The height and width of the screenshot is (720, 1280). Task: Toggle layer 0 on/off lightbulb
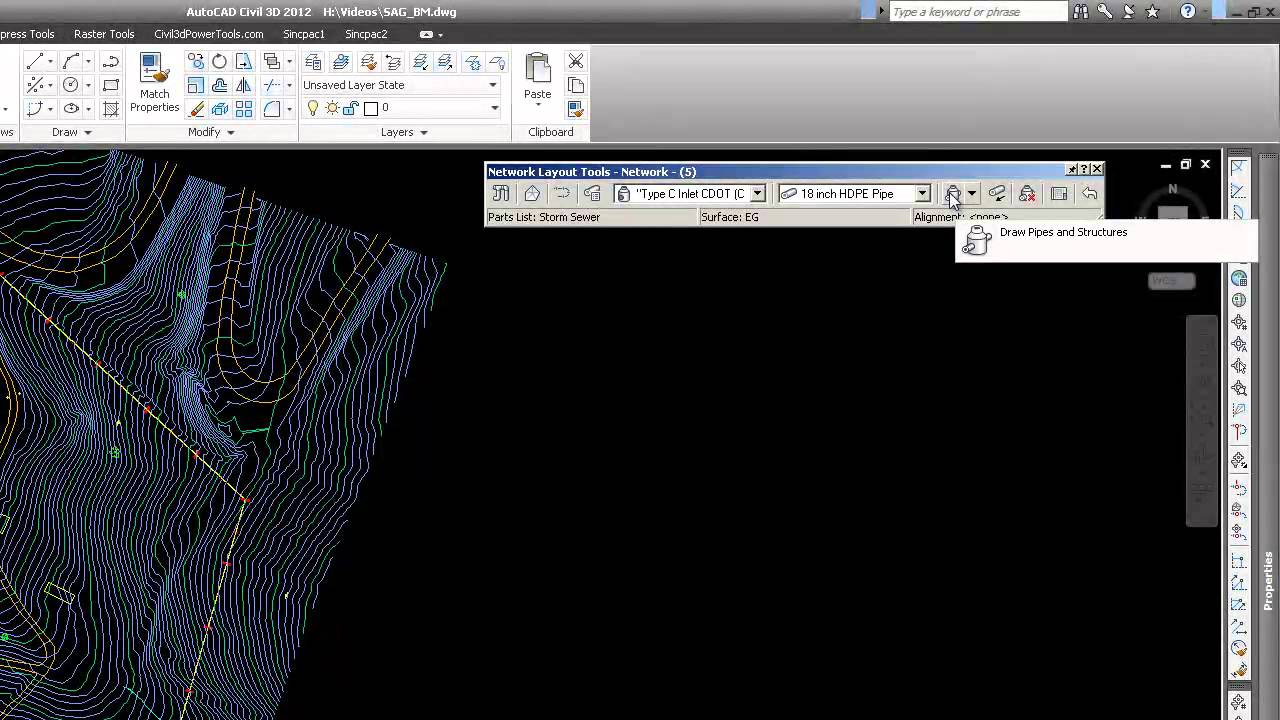point(312,108)
